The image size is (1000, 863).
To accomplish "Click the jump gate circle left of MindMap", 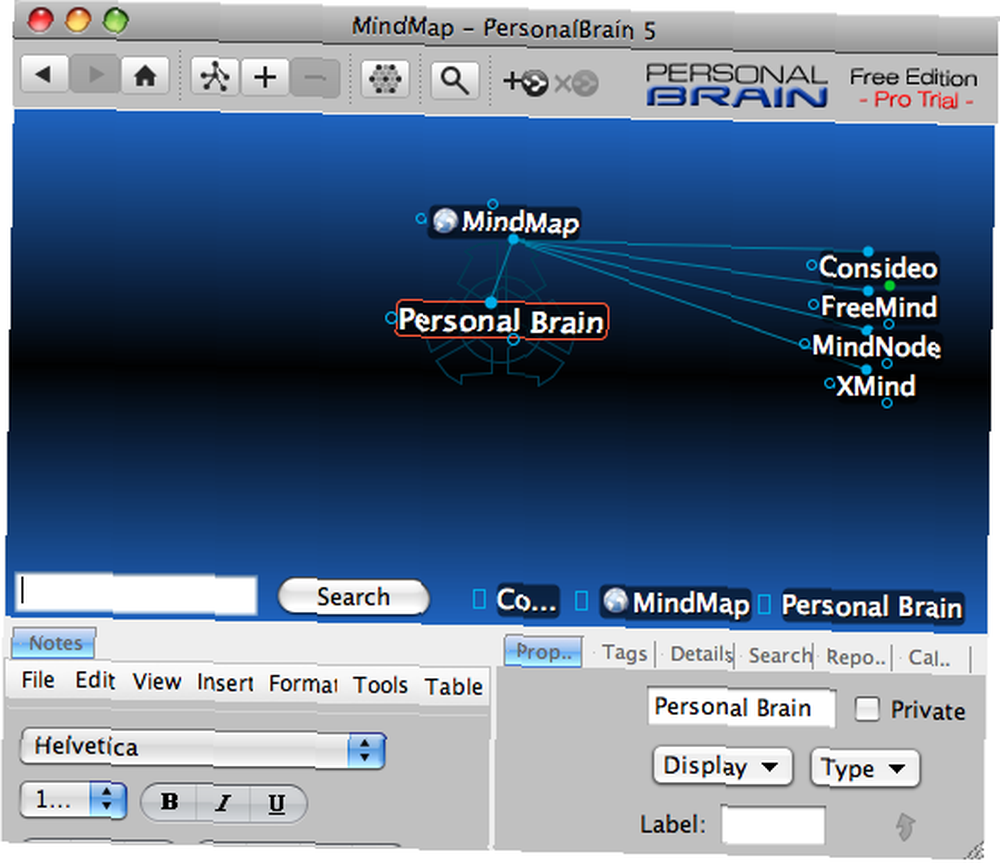I will (x=420, y=219).
